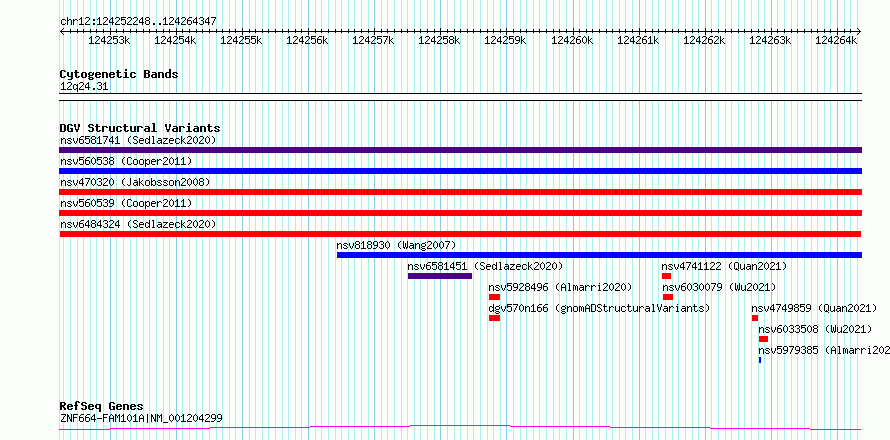Image resolution: width=890 pixels, height=440 pixels.
Task: Click the 124259k ruler tick label
Action: pos(506,40)
